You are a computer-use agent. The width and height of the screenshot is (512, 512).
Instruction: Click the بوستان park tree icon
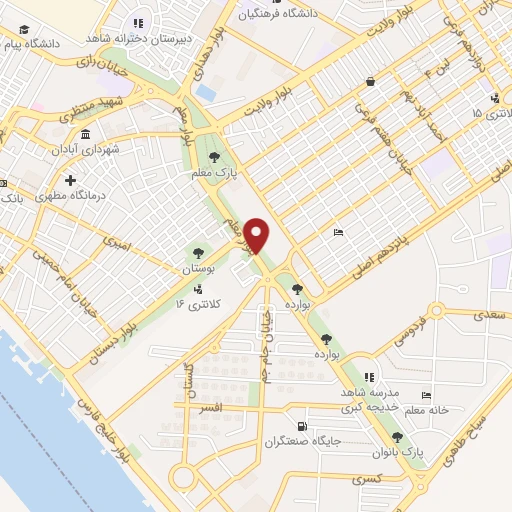198,253
